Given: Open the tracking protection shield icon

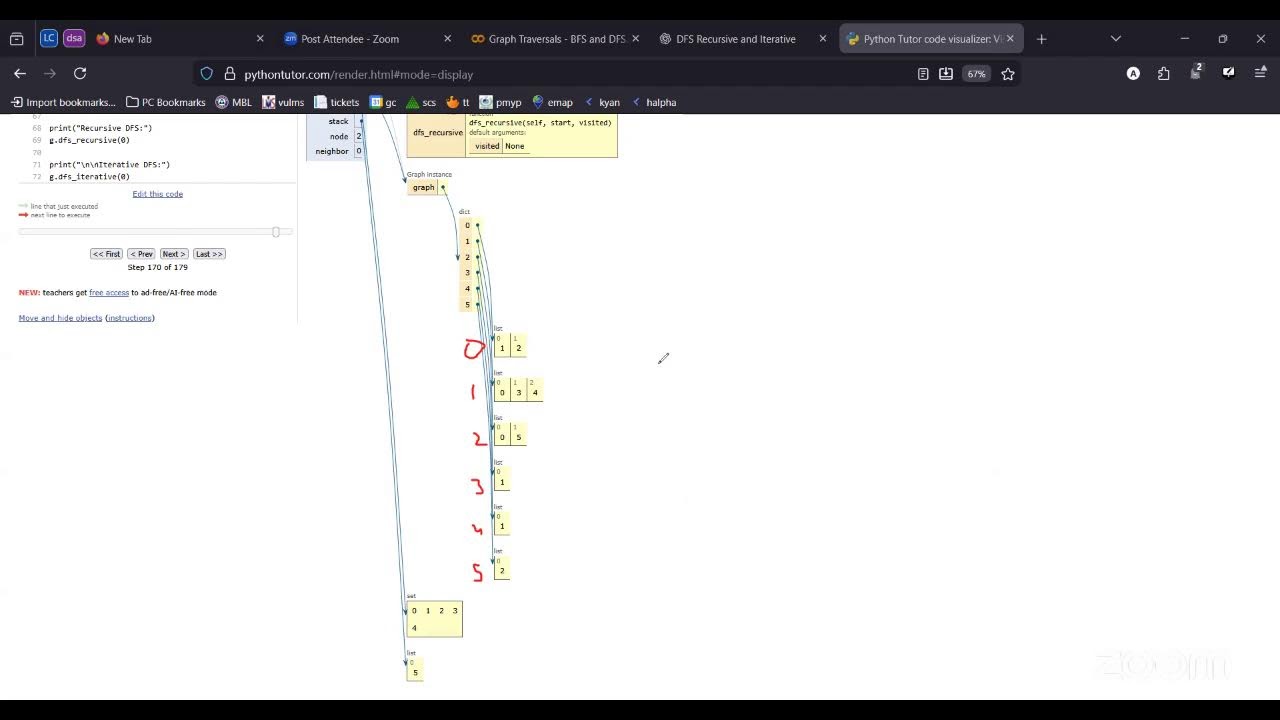Looking at the screenshot, I should [207, 74].
